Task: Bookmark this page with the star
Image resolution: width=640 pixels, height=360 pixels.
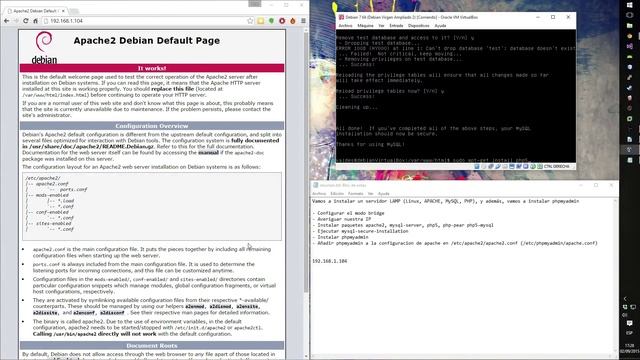Action: pos(250,21)
